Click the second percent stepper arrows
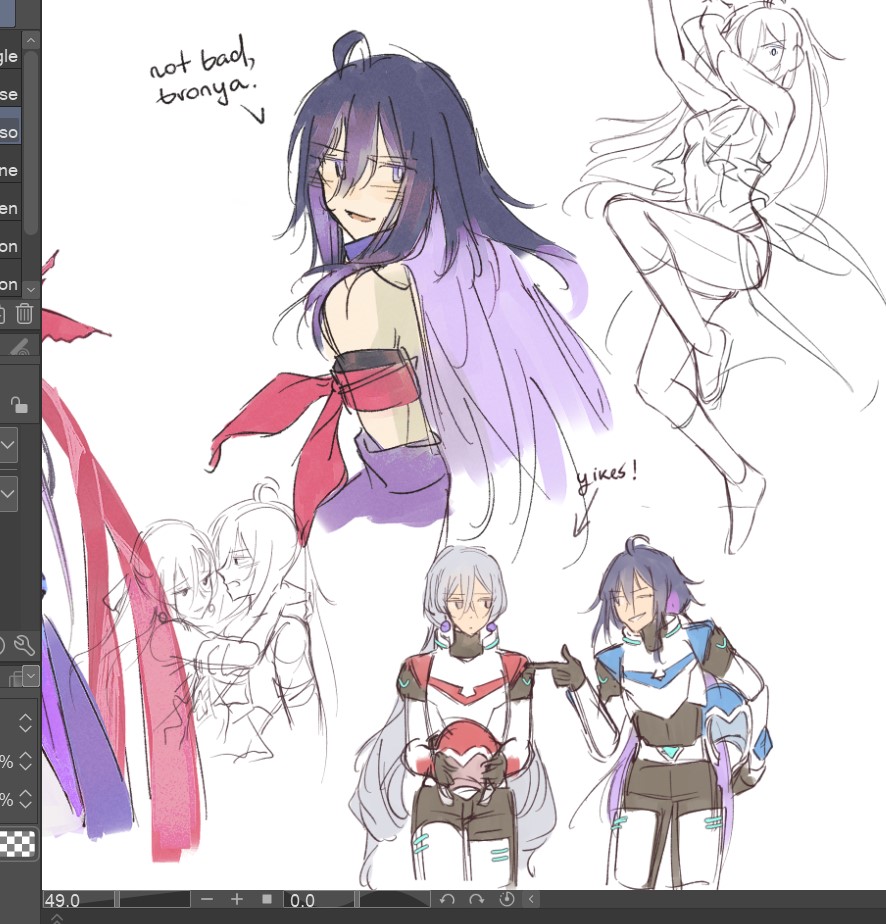Image resolution: width=886 pixels, height=924 pixels. [x=25, y=798]
